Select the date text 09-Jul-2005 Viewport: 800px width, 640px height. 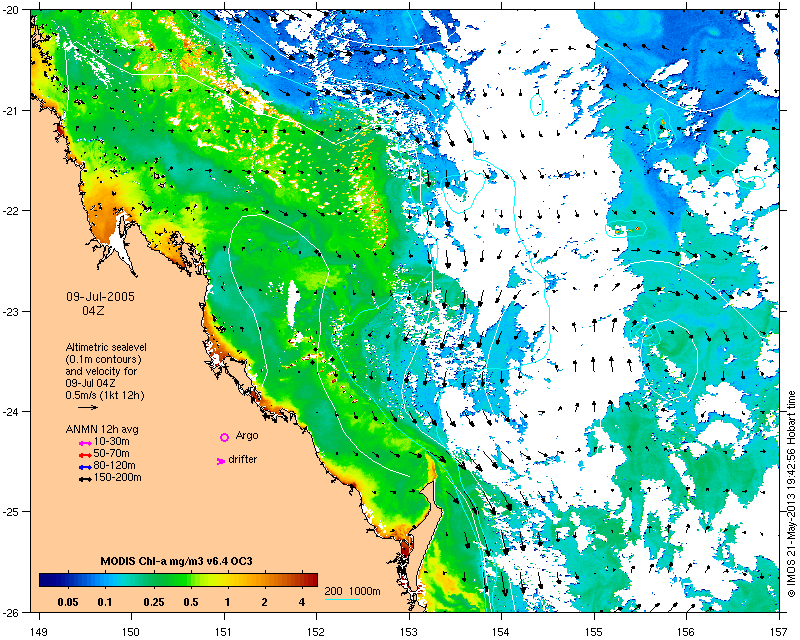click(x=101, y=297)
